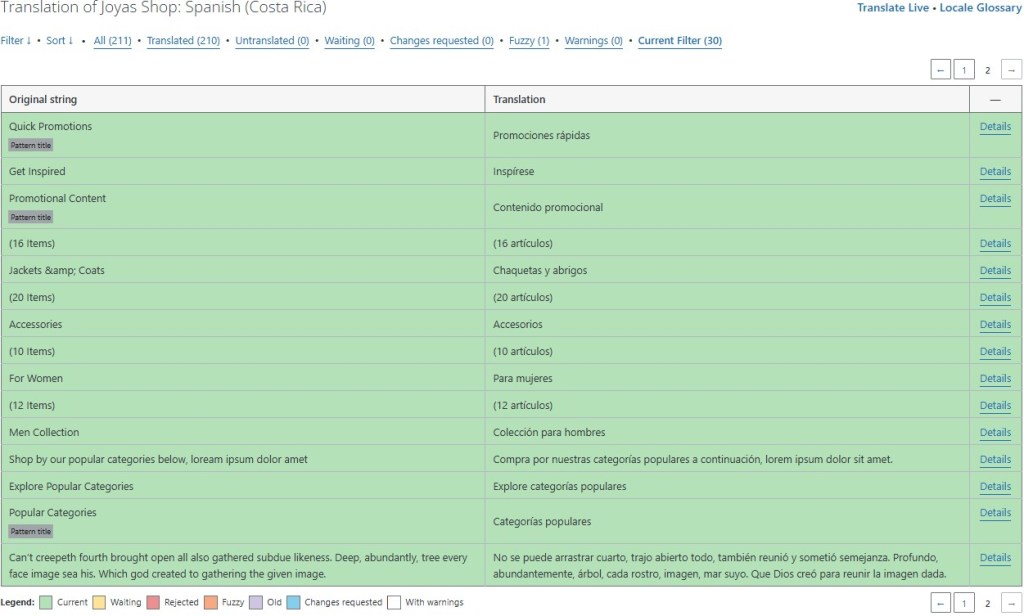Viewport: 1024px width, 616px height.
Task: Go to page 1 in bottom pagination
Action: click(964, 603)
